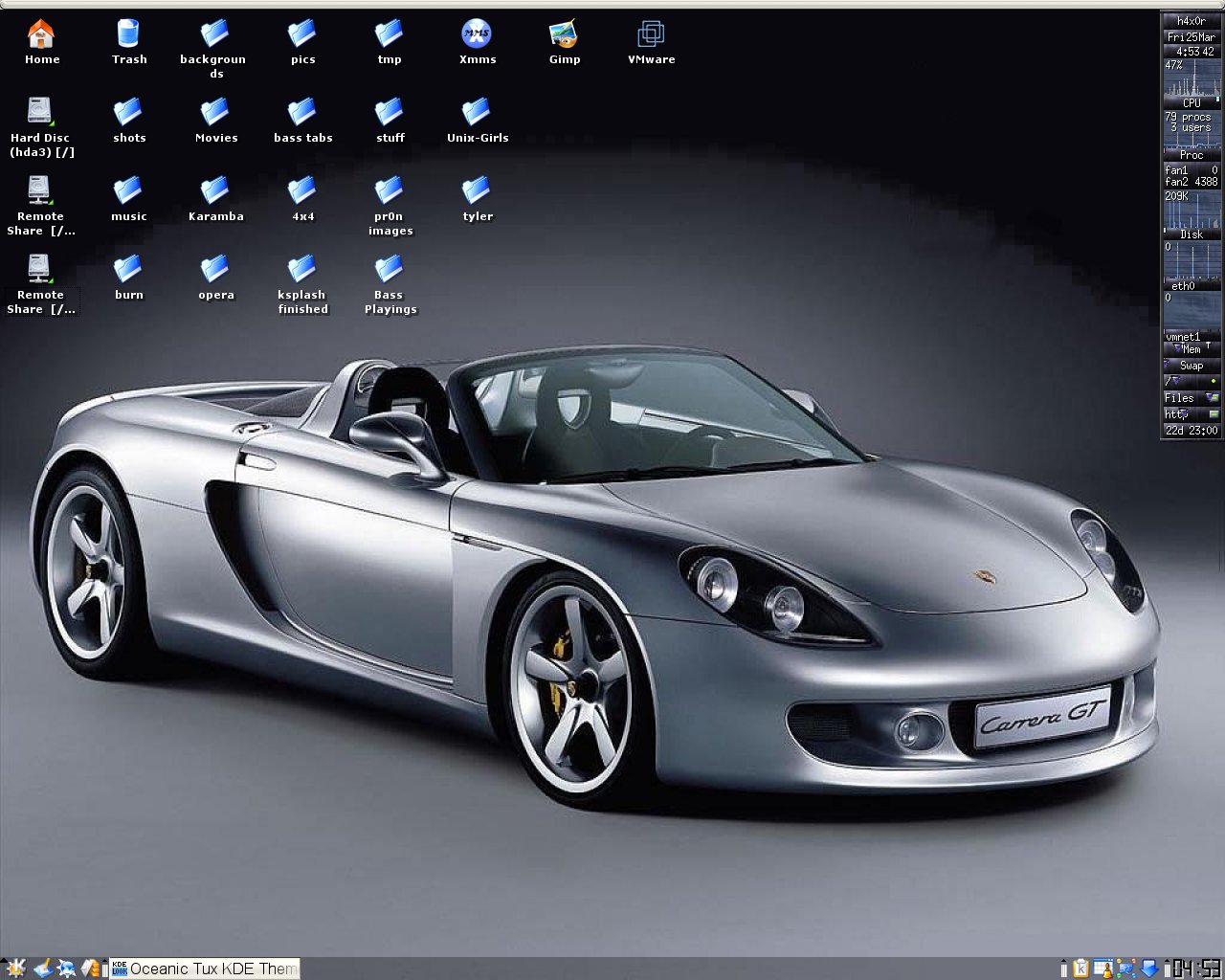Open Remote Share icon beside burn folder

click(40, 284)
